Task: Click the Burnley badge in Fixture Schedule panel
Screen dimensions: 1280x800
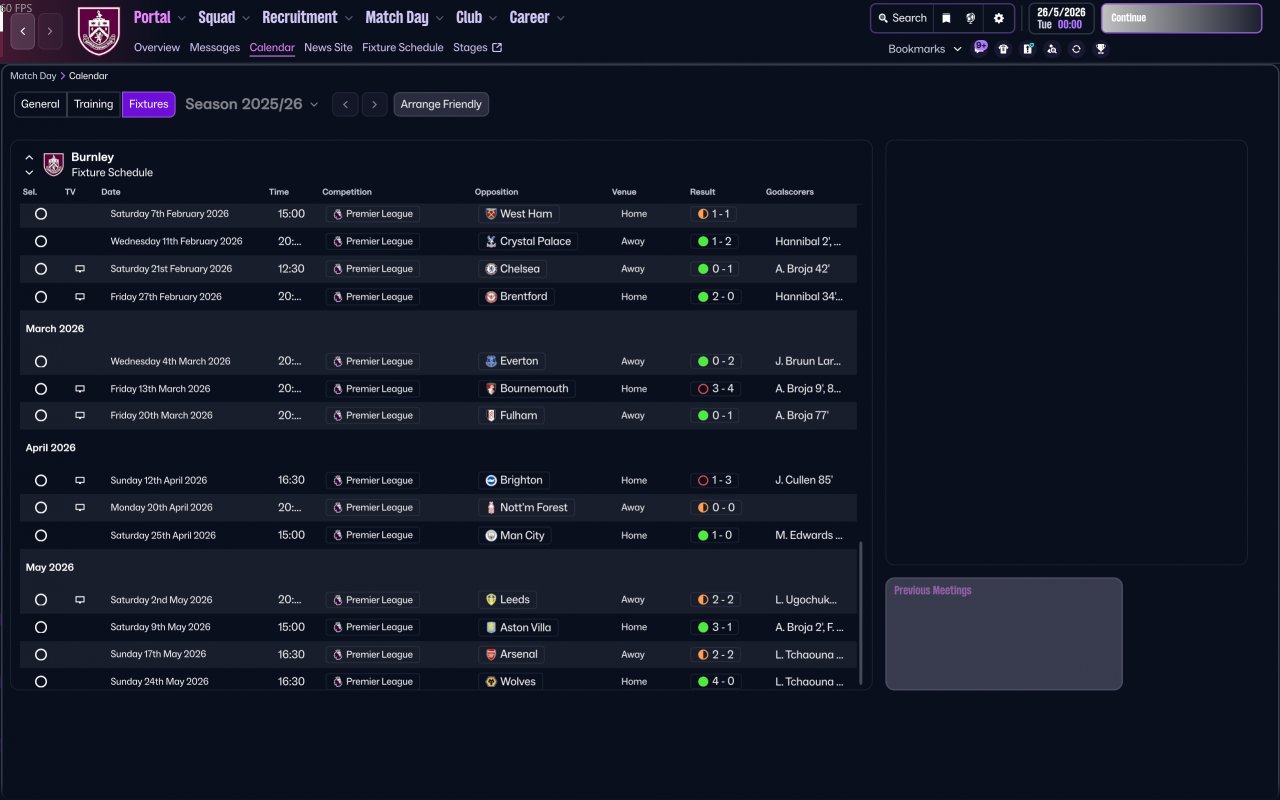Action: coord(54,164)
